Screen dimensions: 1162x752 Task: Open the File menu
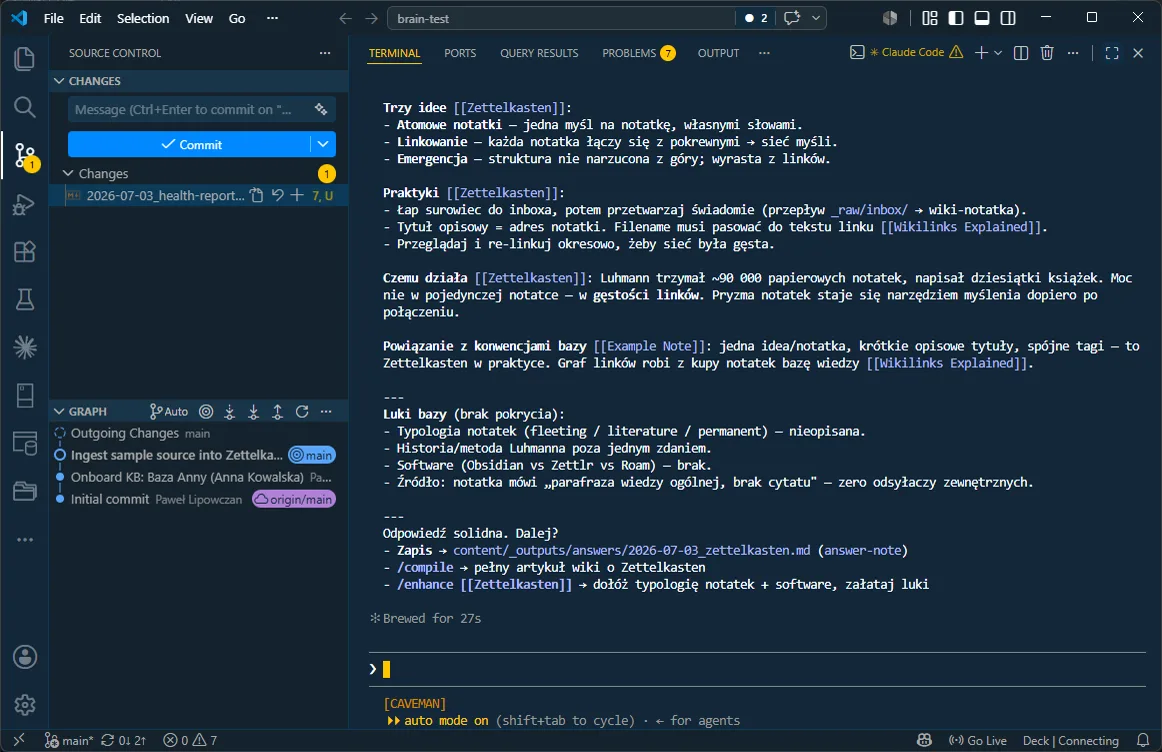pos(53,18)
